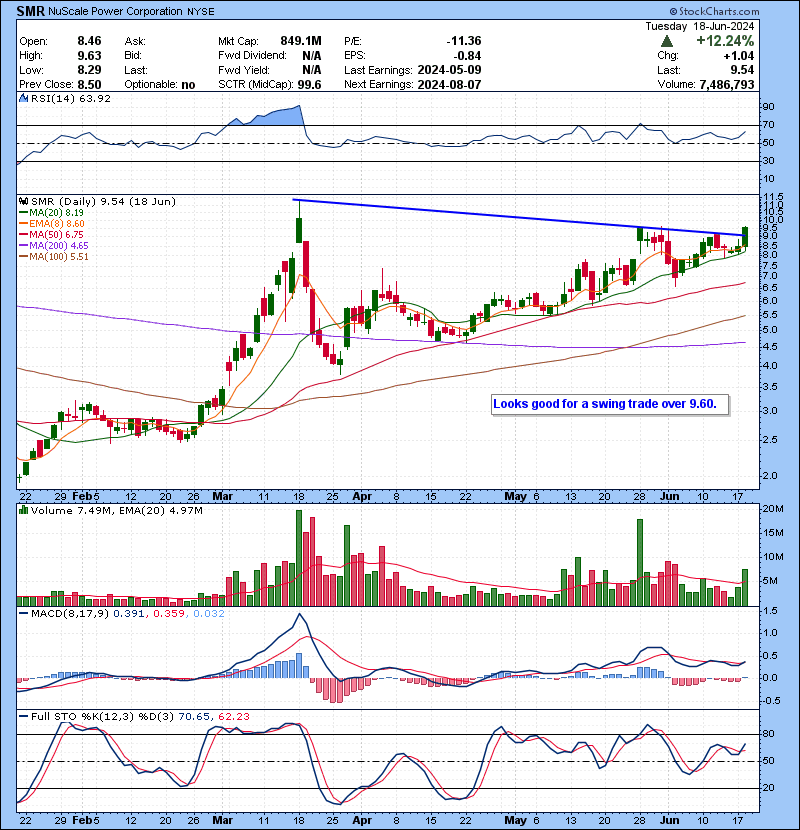Image resolution: width=800 pixels, height=830 pixels.
Task: Click the SCTR (MidCap) value 99.6
Action: pyautogui.click(x=310, y=85)
